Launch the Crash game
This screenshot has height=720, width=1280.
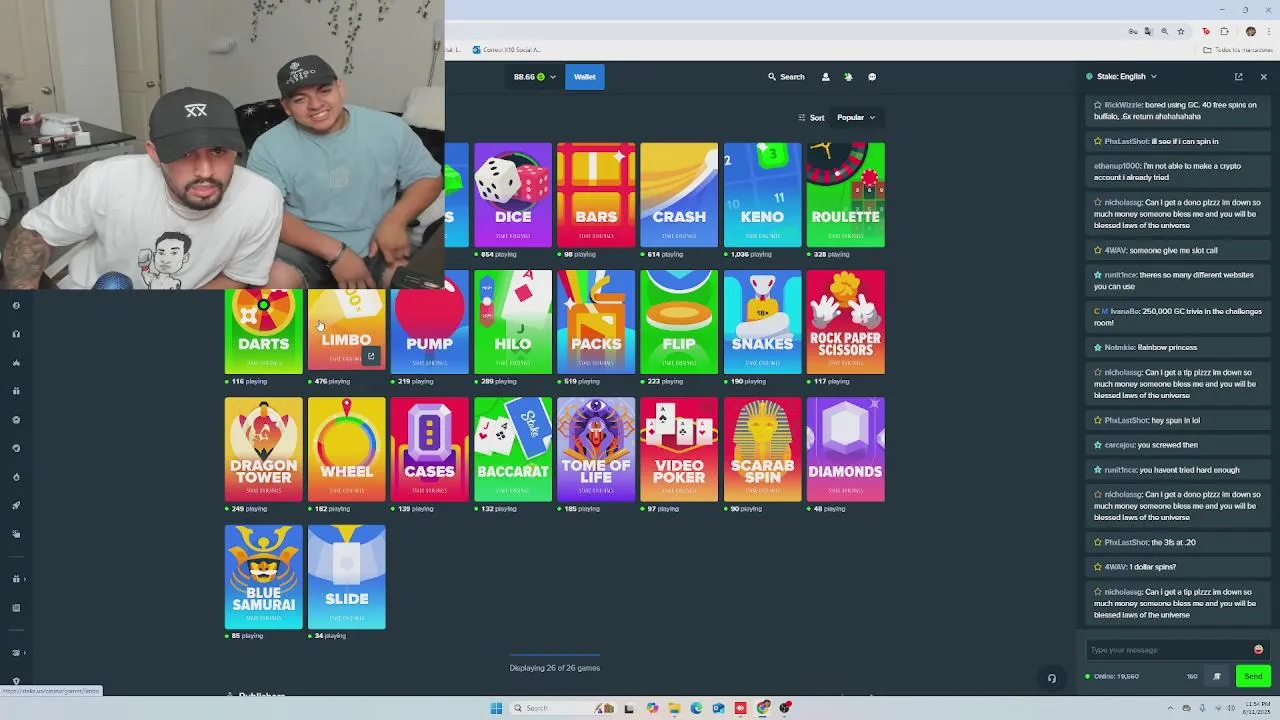point(679,195)
